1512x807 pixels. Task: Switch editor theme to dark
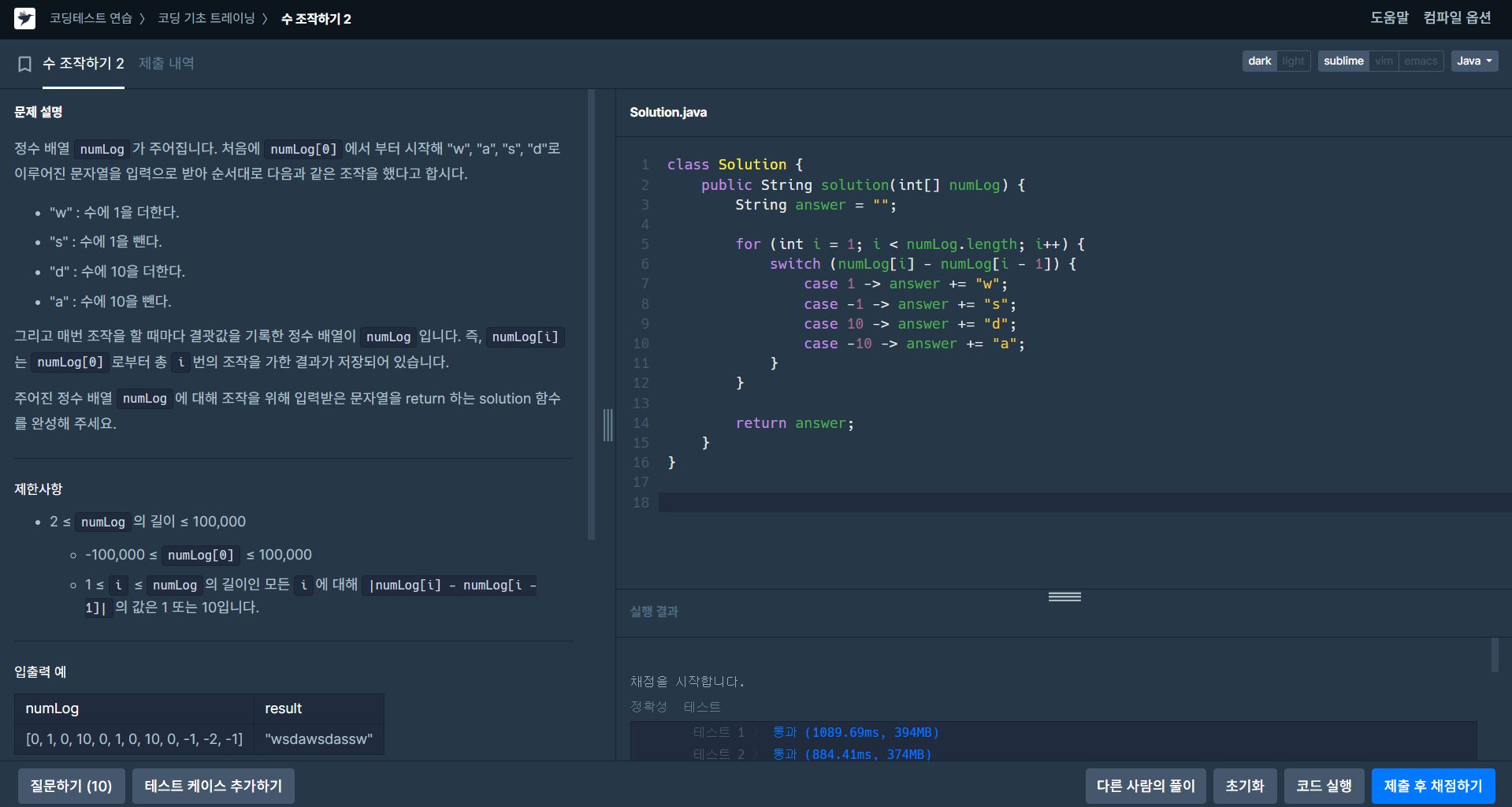click(1259, 61)
